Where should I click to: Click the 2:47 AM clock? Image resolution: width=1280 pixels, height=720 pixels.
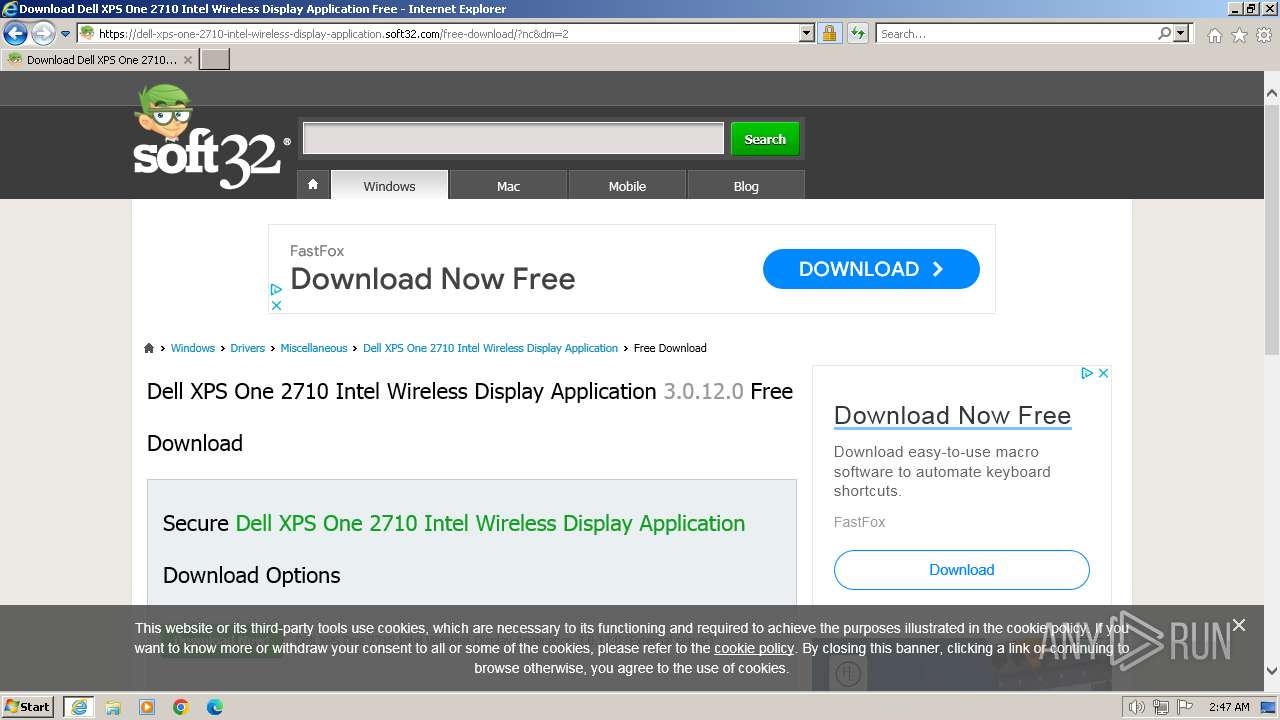(1228, 707)
